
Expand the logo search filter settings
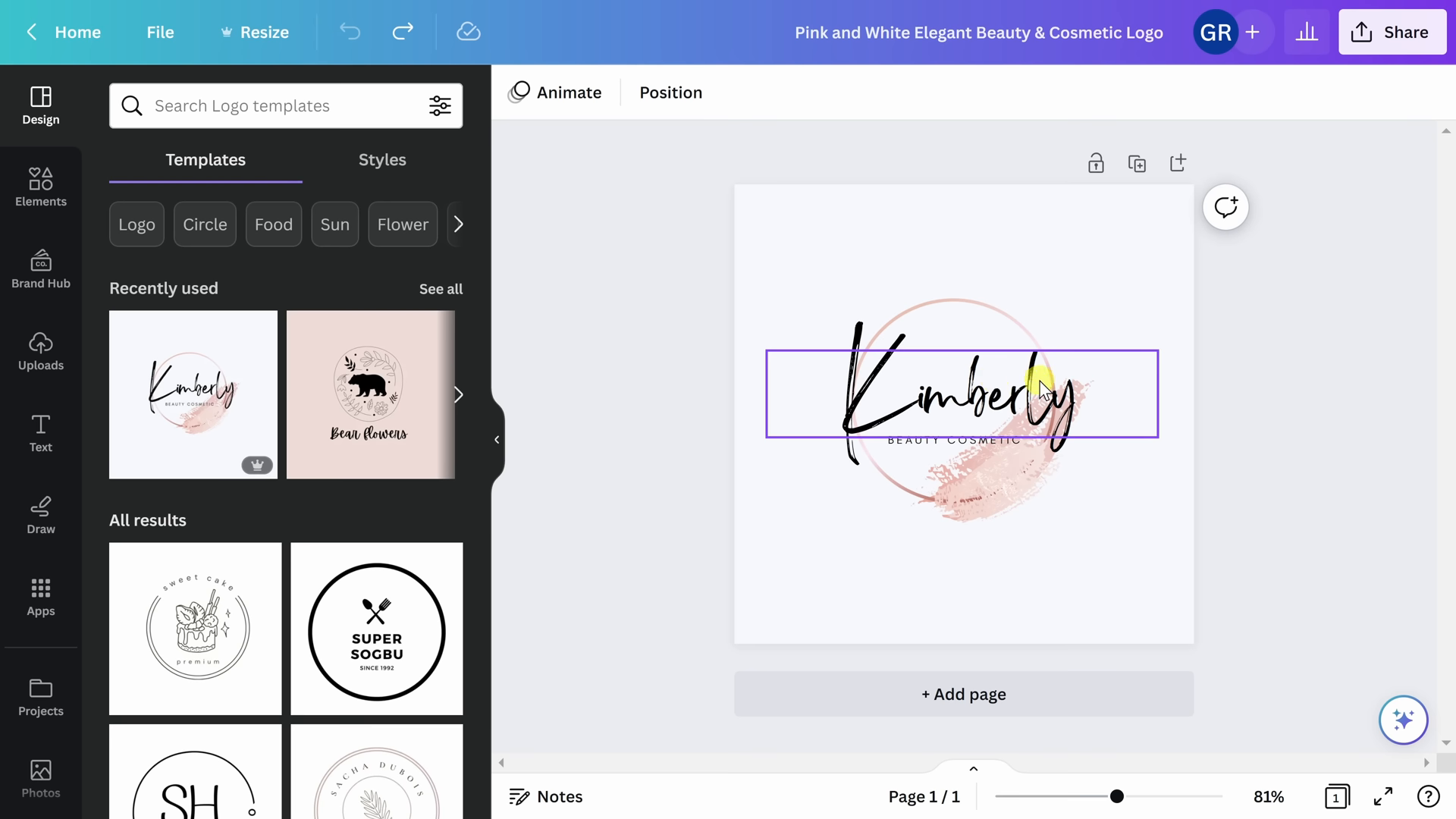(440, 105)
